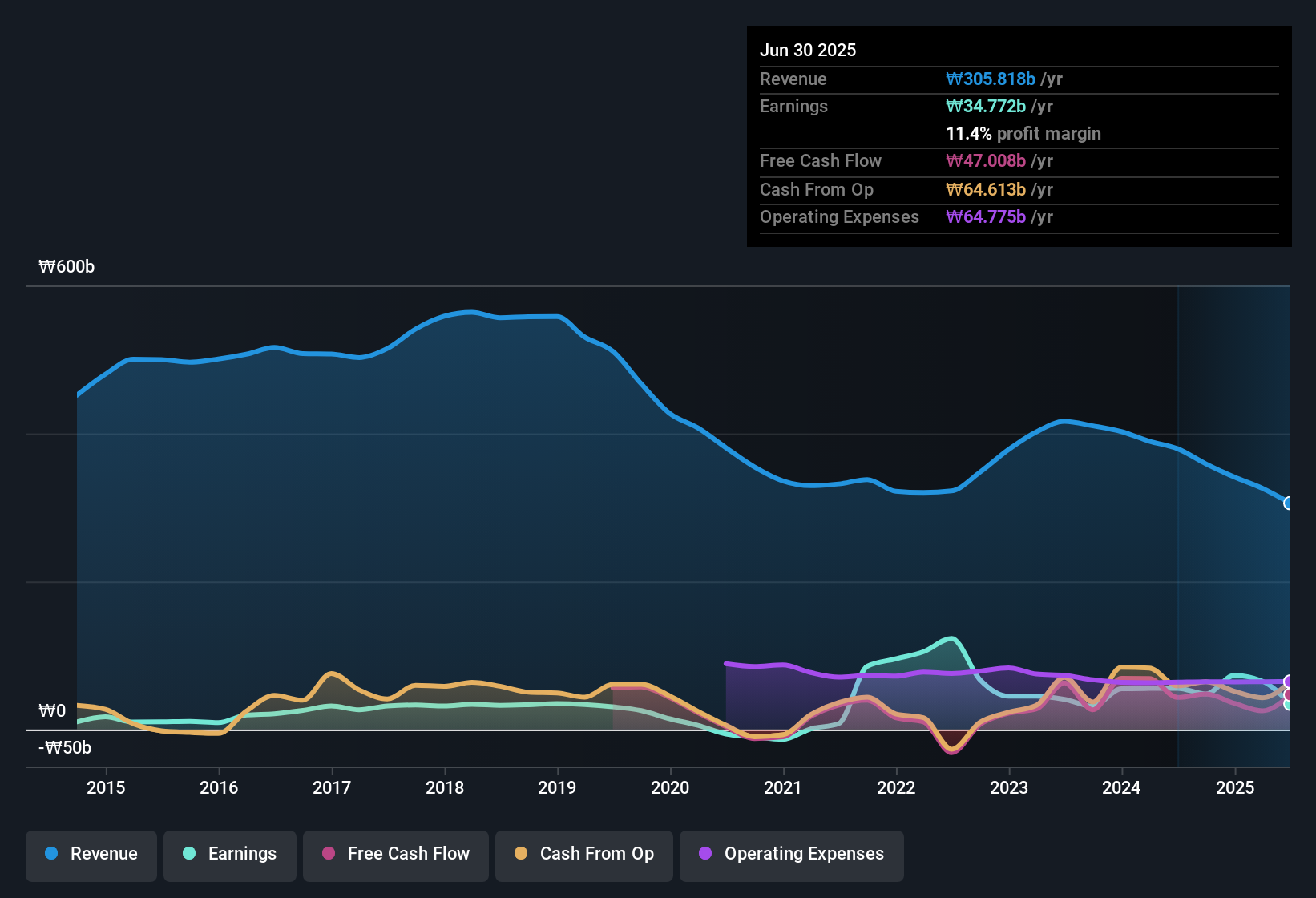Click the pink Free Cash Flow legend dot

[x=328, y=854]
